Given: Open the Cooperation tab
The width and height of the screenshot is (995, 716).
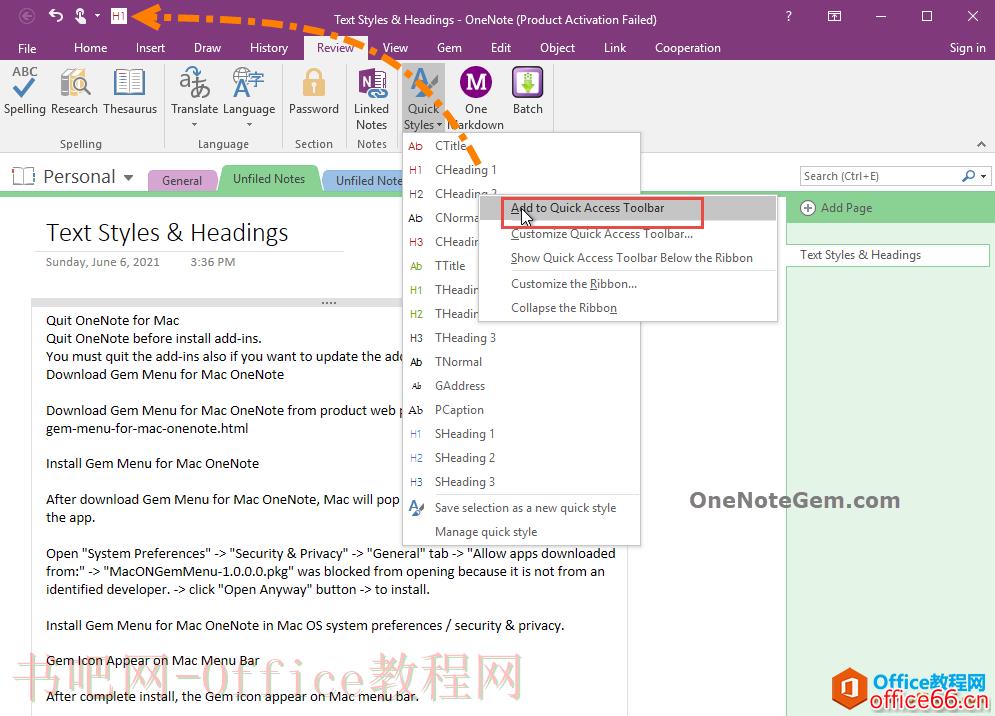Looking at the screenshot, I should (687, 48).
